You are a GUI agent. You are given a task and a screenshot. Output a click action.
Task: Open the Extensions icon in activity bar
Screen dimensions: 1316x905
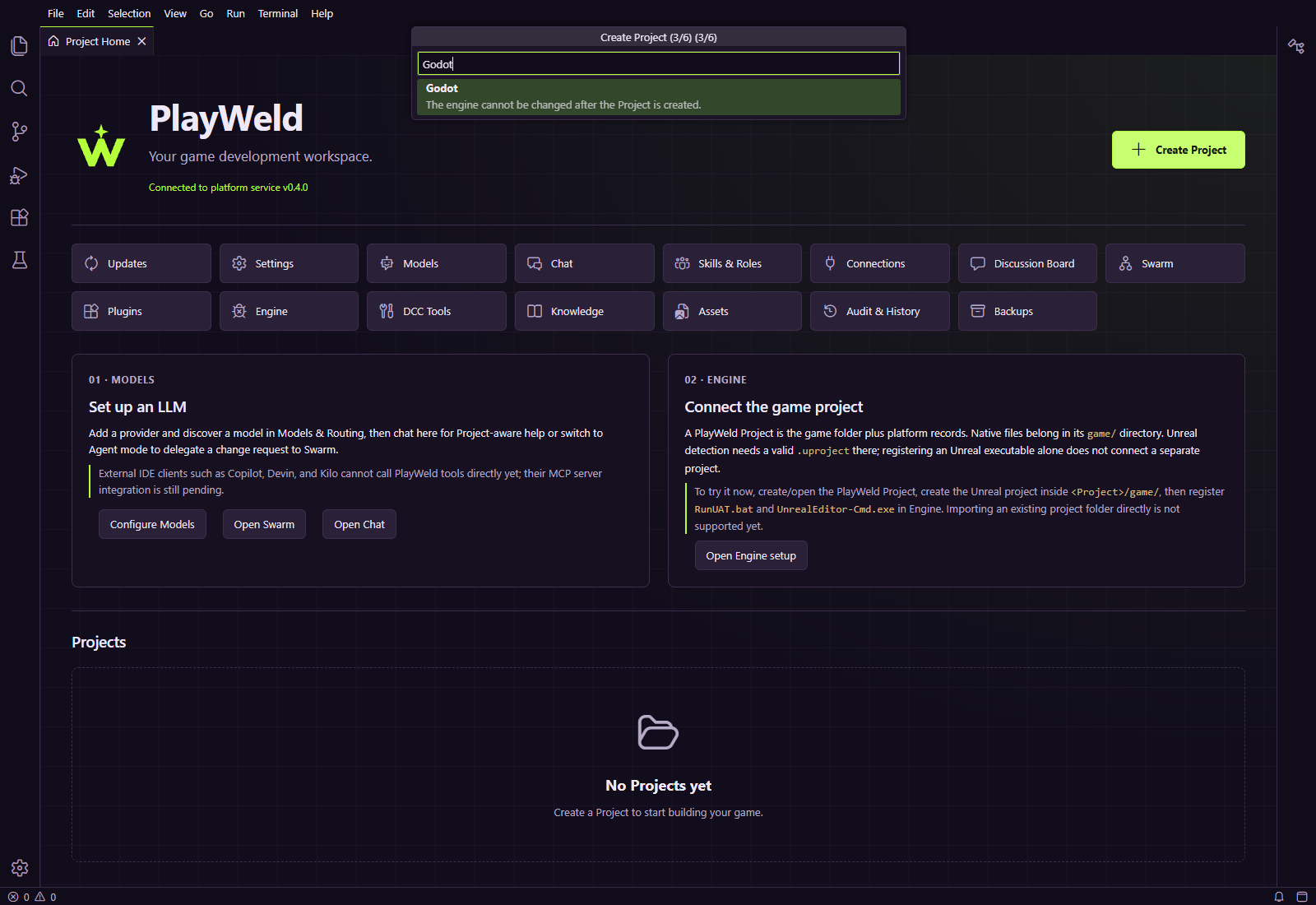[x=20, y=217]
